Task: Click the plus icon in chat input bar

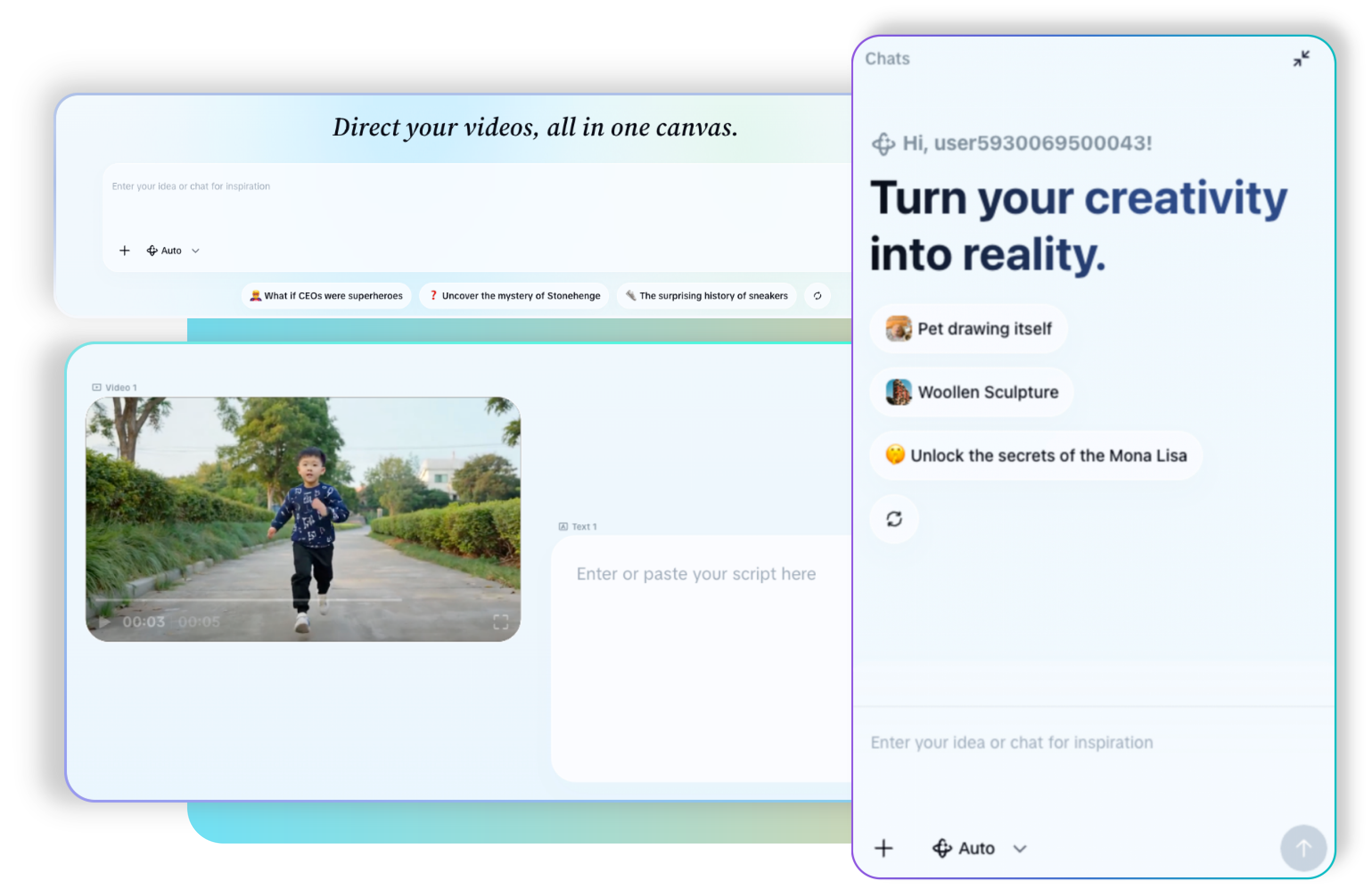Action: (x=883, y=848)
